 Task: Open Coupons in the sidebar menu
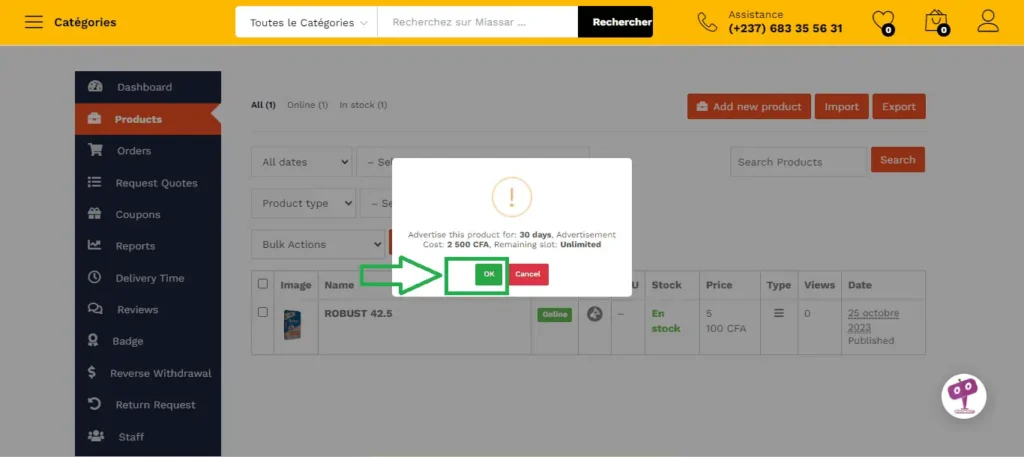click(x=137, y=214)
